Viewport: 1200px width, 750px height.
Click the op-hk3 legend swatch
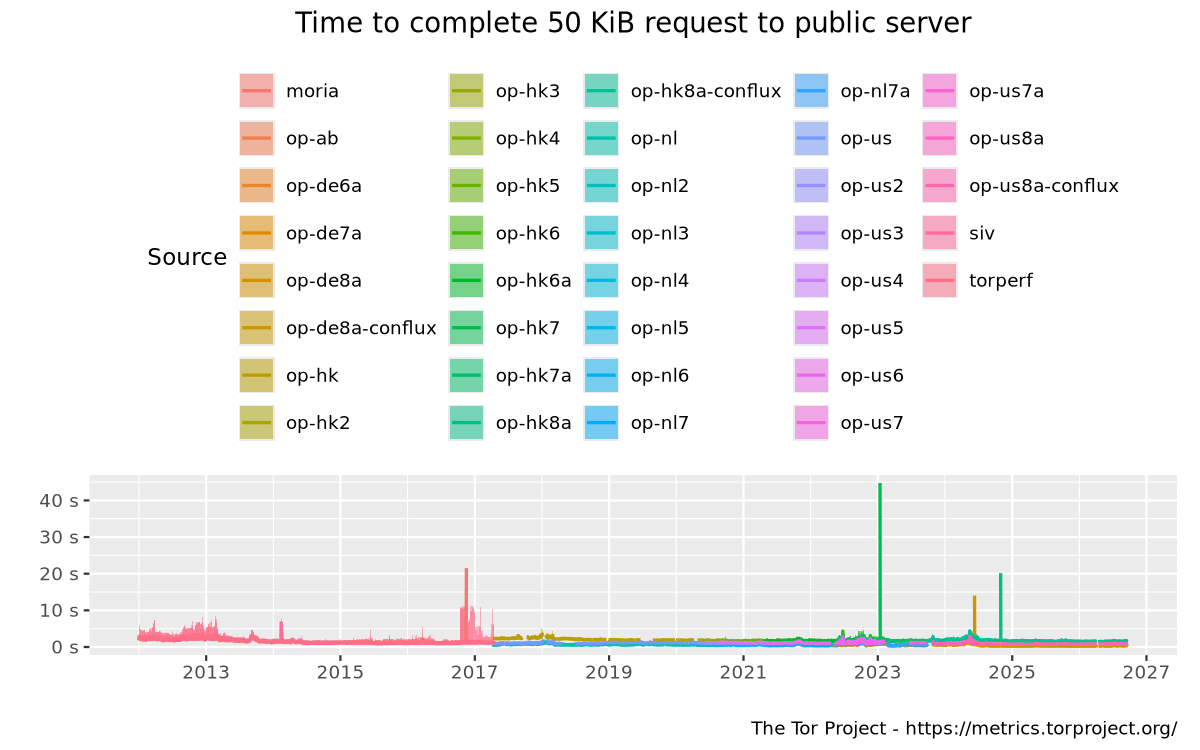pos(466,91)
